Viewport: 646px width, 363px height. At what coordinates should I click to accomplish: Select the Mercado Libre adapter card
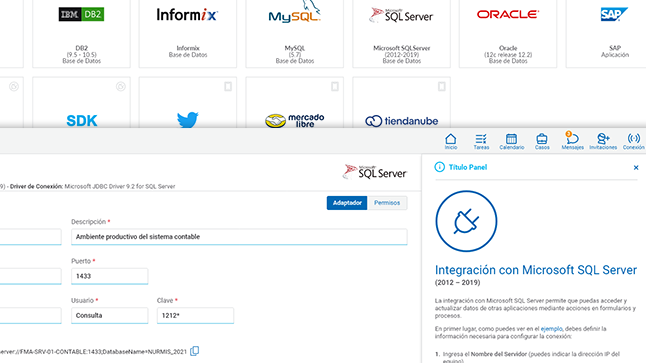point(295,102)
